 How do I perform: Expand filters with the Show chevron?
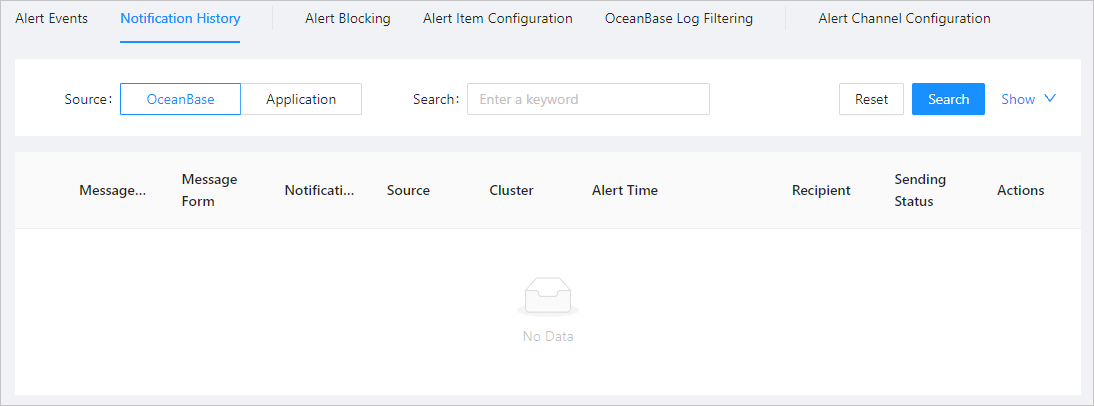(1049, 99)
